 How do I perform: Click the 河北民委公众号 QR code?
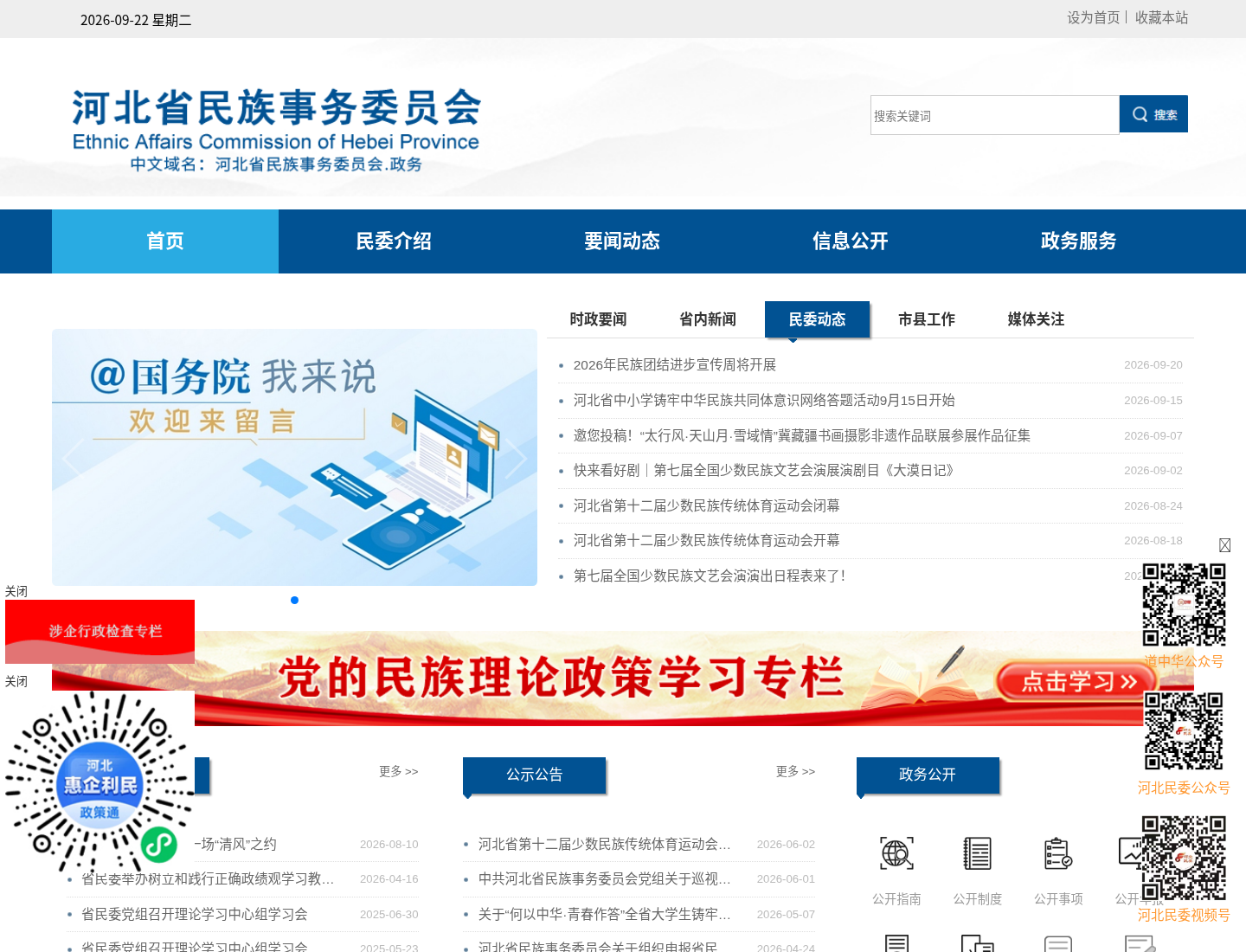click(1184, 731)
